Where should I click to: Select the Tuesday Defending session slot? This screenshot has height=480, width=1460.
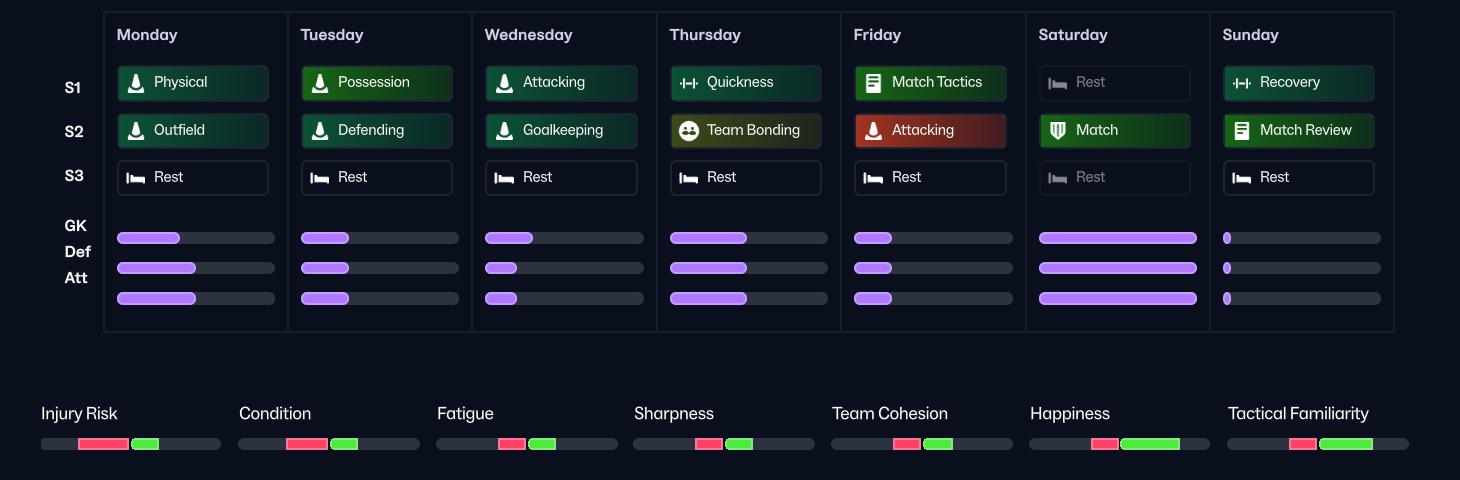377,131
